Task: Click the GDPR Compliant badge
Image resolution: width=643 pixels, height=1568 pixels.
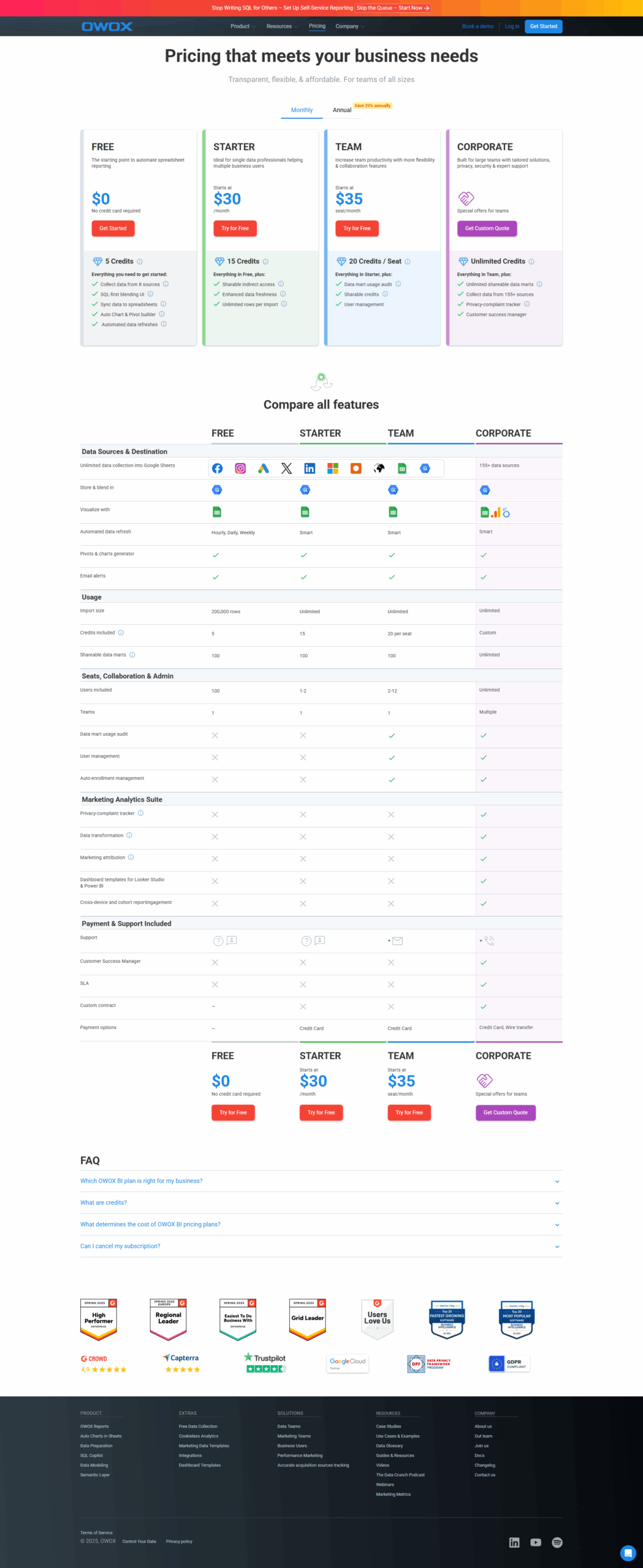Action: pos(509,1363)
